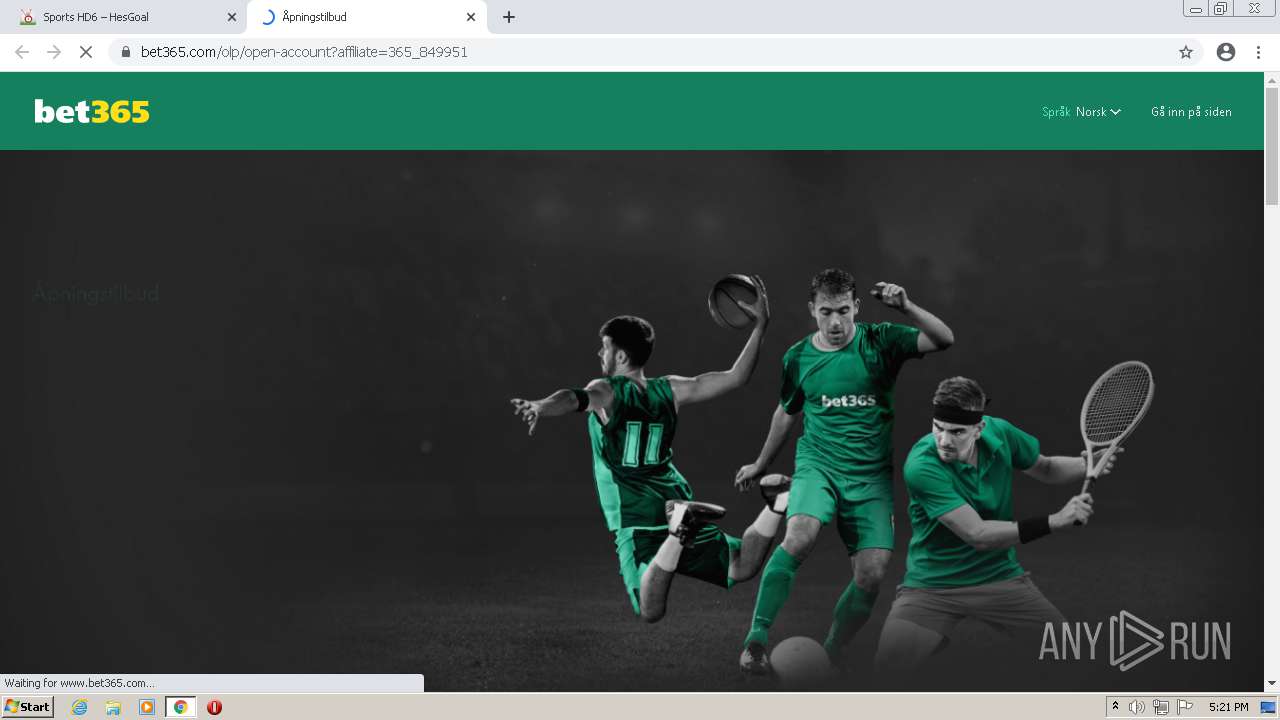Open the Action Center flag icon
The height and width of the screenshot is (720, 1280).
click(x=1185, y=707)
